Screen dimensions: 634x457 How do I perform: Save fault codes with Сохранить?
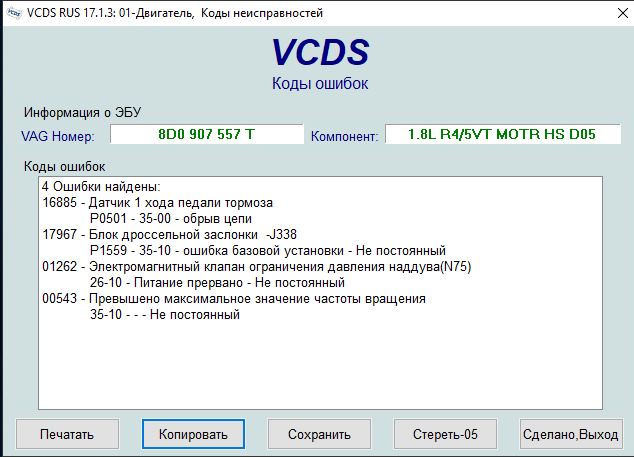click(x=319, y=434)
